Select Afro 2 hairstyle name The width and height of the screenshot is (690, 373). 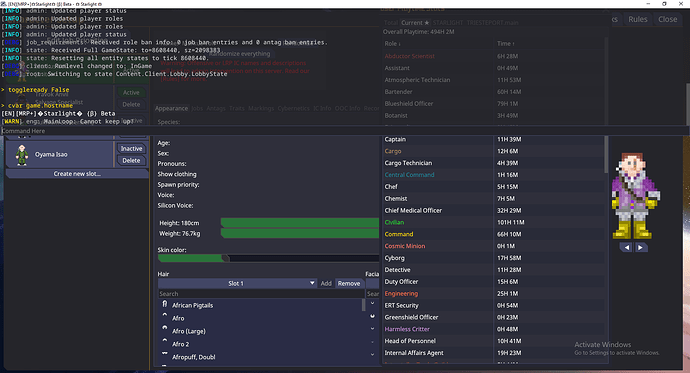point(180,344)
